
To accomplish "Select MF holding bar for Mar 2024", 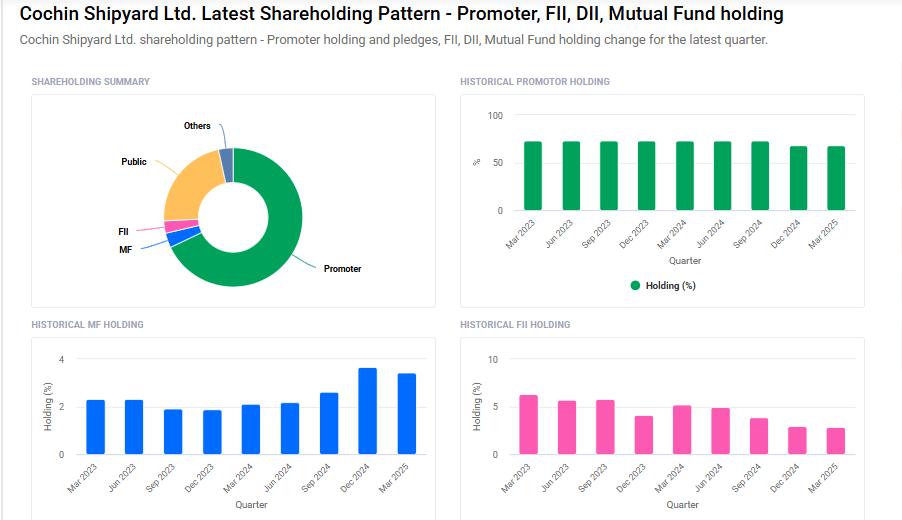I will (x=251, y=430).
